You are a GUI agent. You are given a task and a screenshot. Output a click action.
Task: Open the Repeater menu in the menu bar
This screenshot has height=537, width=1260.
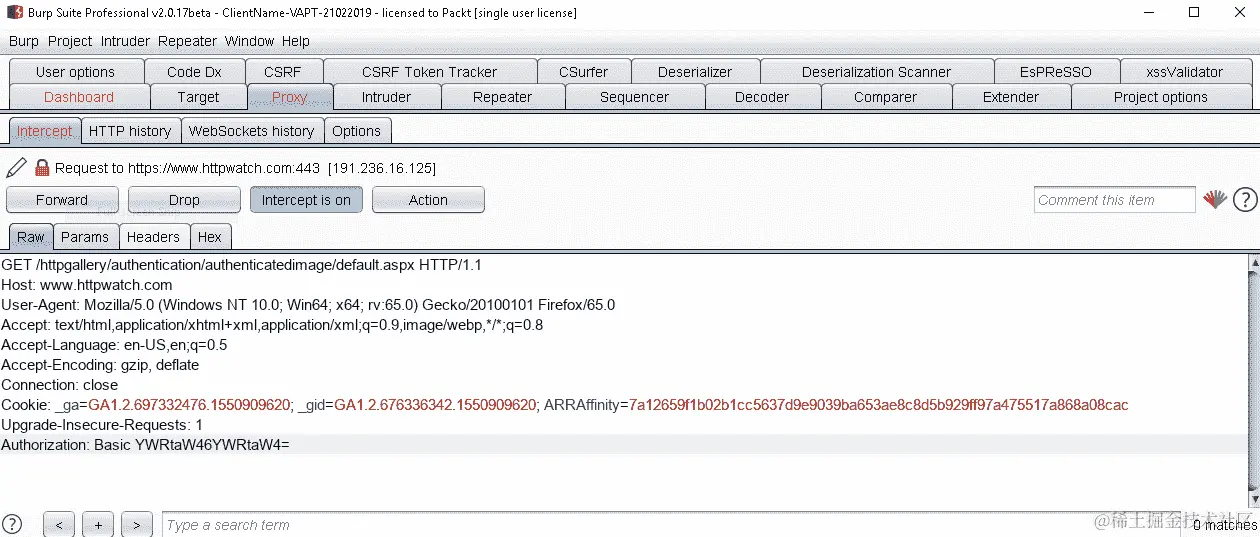[187, 41]
